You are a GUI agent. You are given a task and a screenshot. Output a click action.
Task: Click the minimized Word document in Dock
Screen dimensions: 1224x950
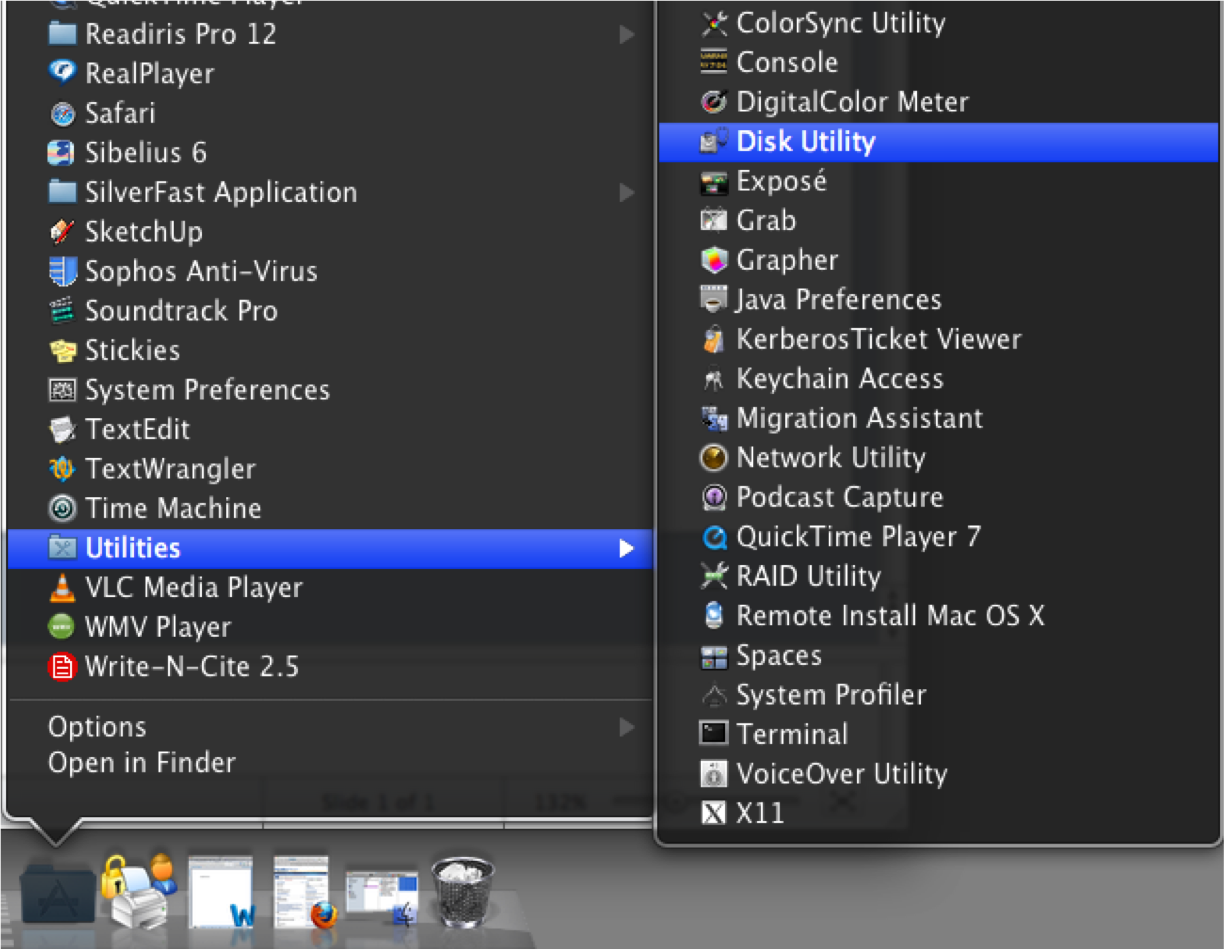(x=222, y=892)
